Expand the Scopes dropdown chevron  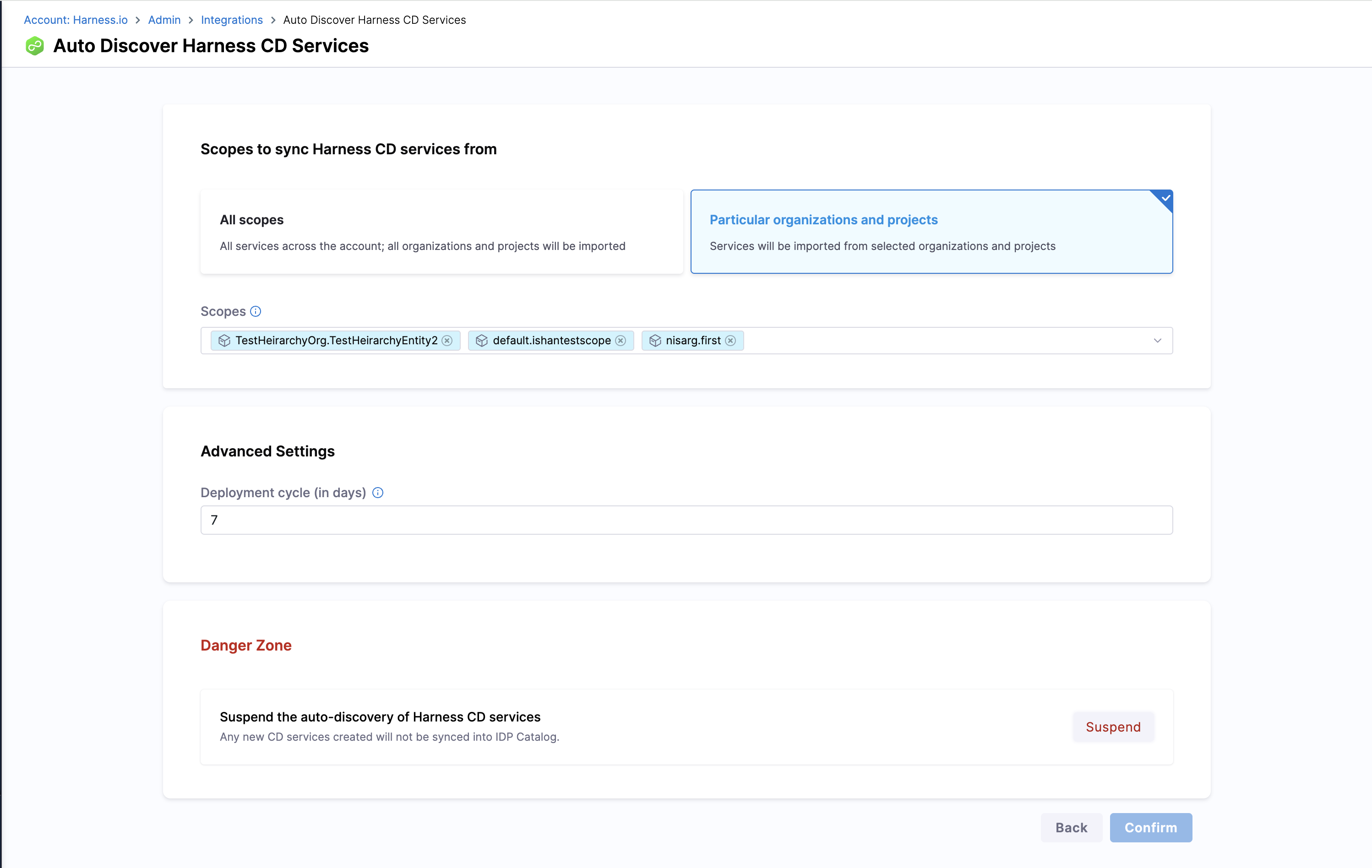tap(1157, 341)
